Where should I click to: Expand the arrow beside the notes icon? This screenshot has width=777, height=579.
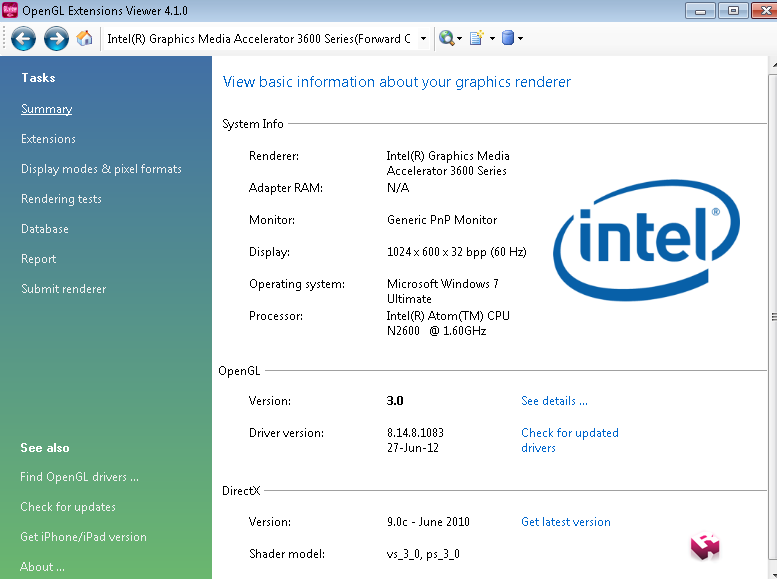(490, 39)
